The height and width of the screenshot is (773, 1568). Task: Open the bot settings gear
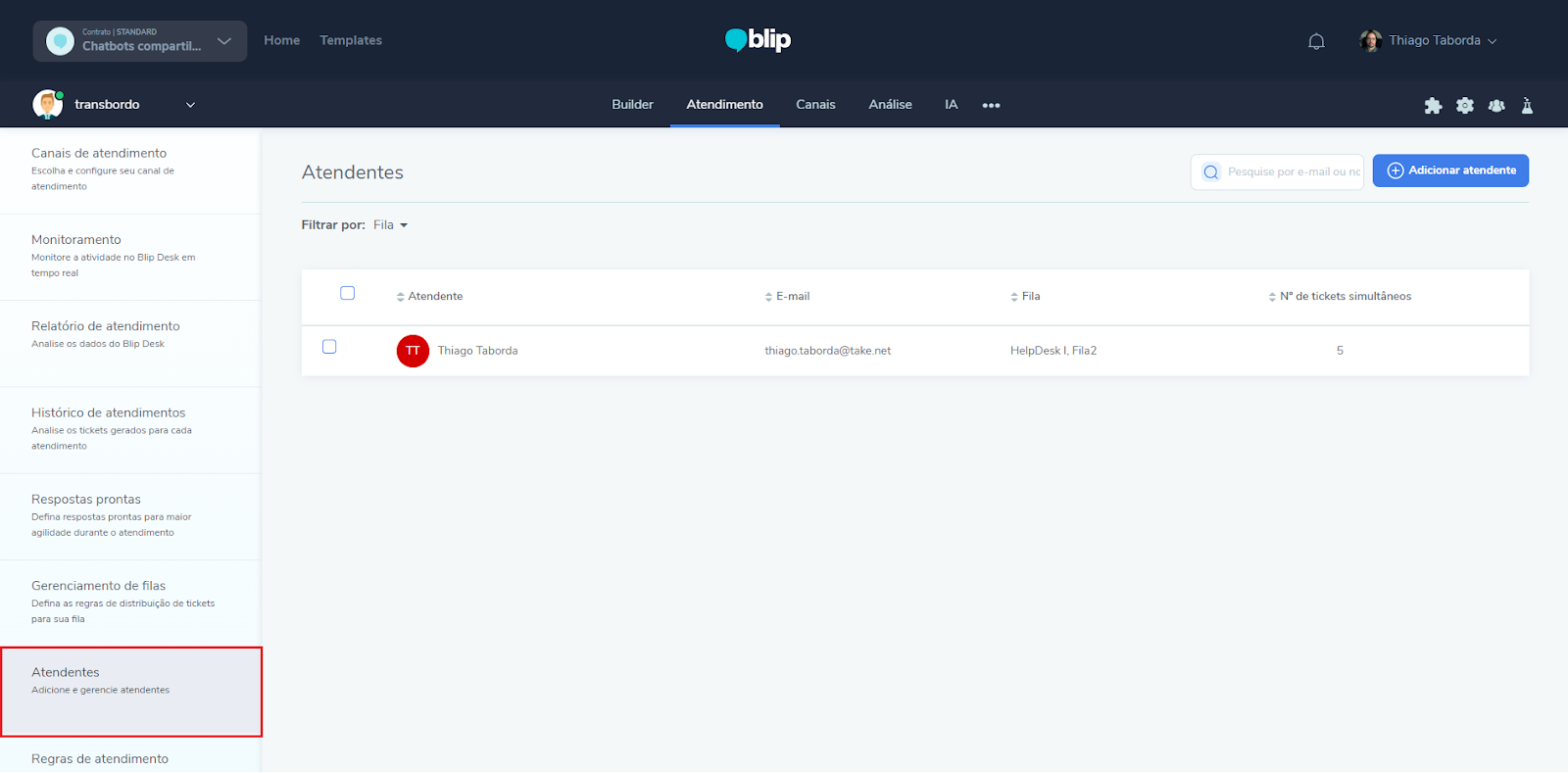(x=1464, y=106)
